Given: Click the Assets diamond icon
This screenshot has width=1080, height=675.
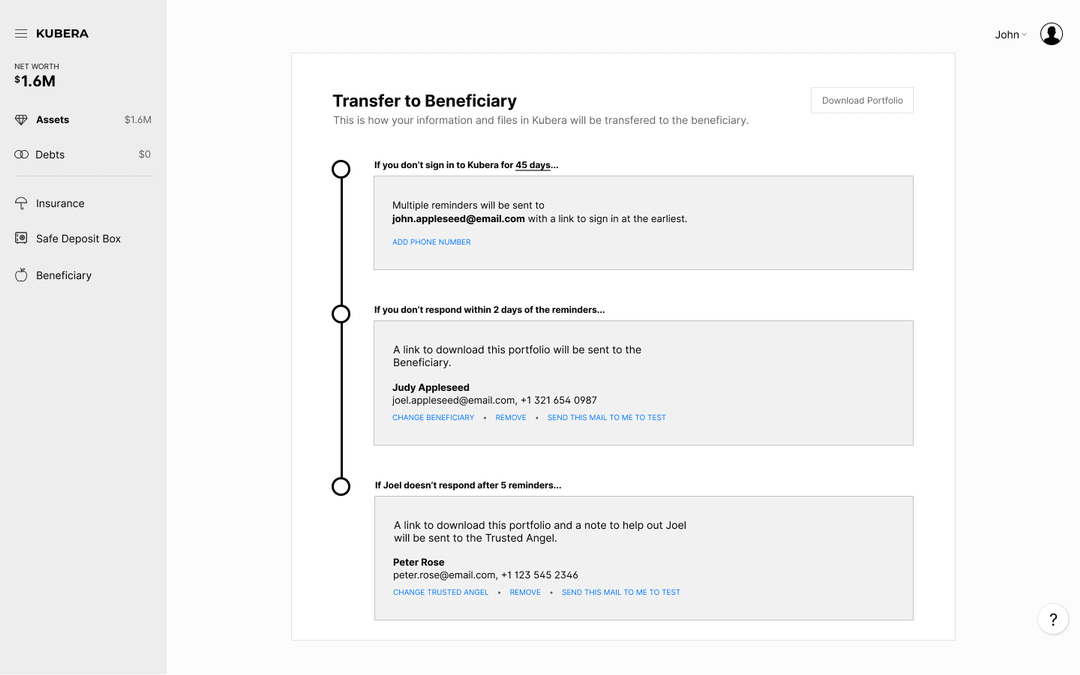Looking at the screenshot, I should 21,120.
